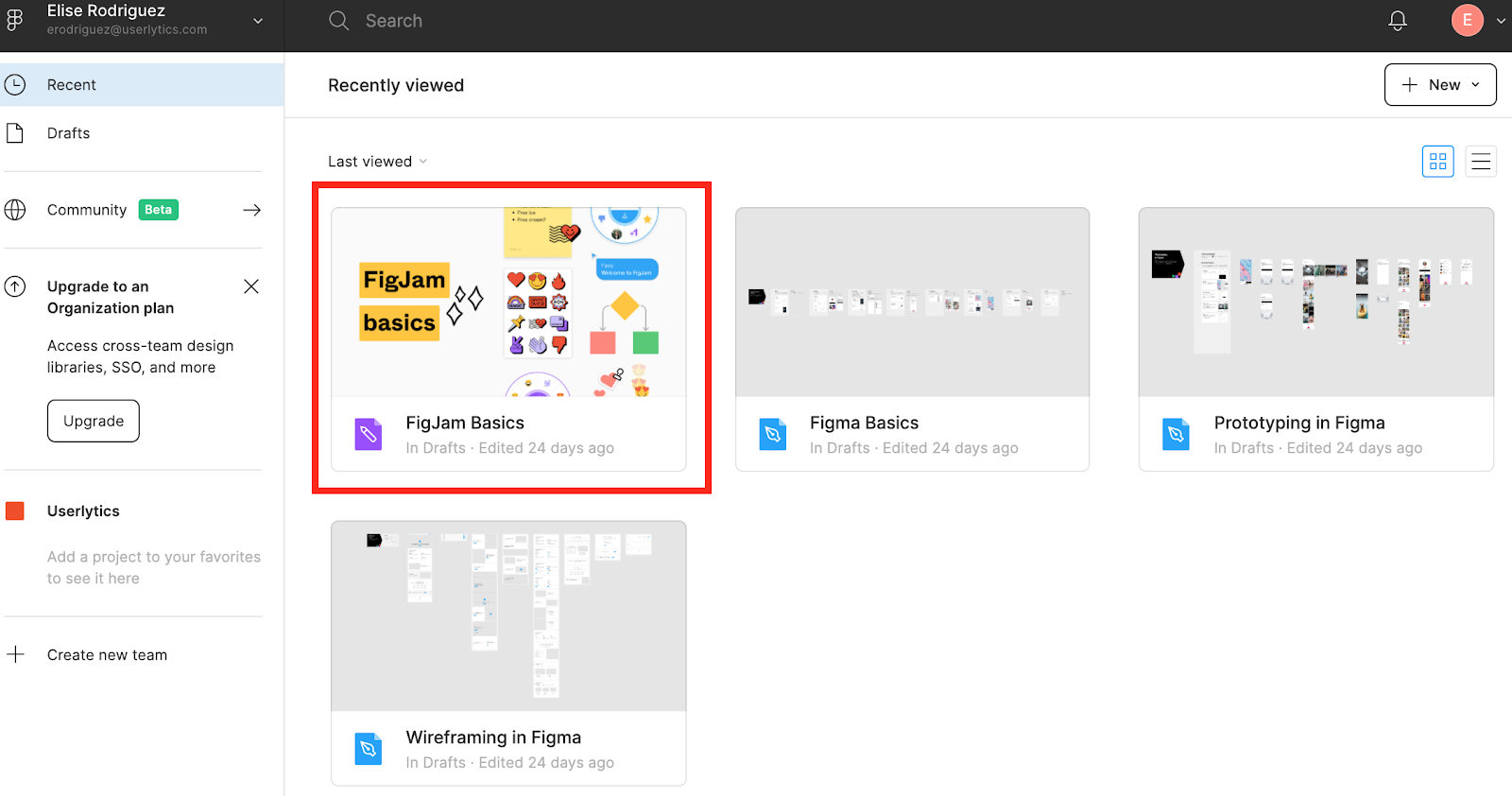Open the New file dropdown

click(x=1439, y=85)
